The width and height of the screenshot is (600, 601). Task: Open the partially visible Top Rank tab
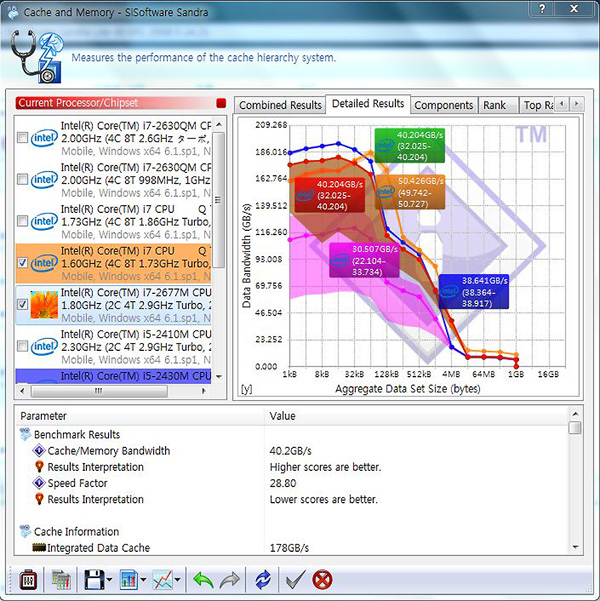(537, 105)
